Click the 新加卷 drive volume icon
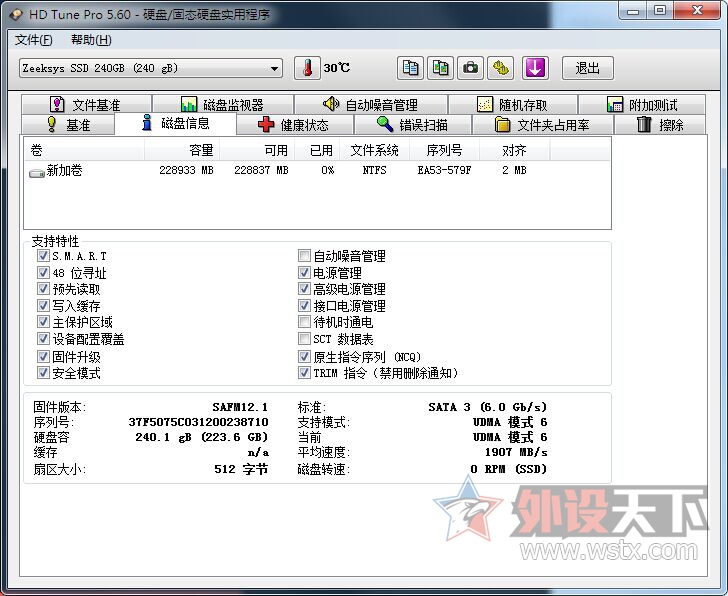Viewport: 728px width, 596px height. click(x=37, y=173)
